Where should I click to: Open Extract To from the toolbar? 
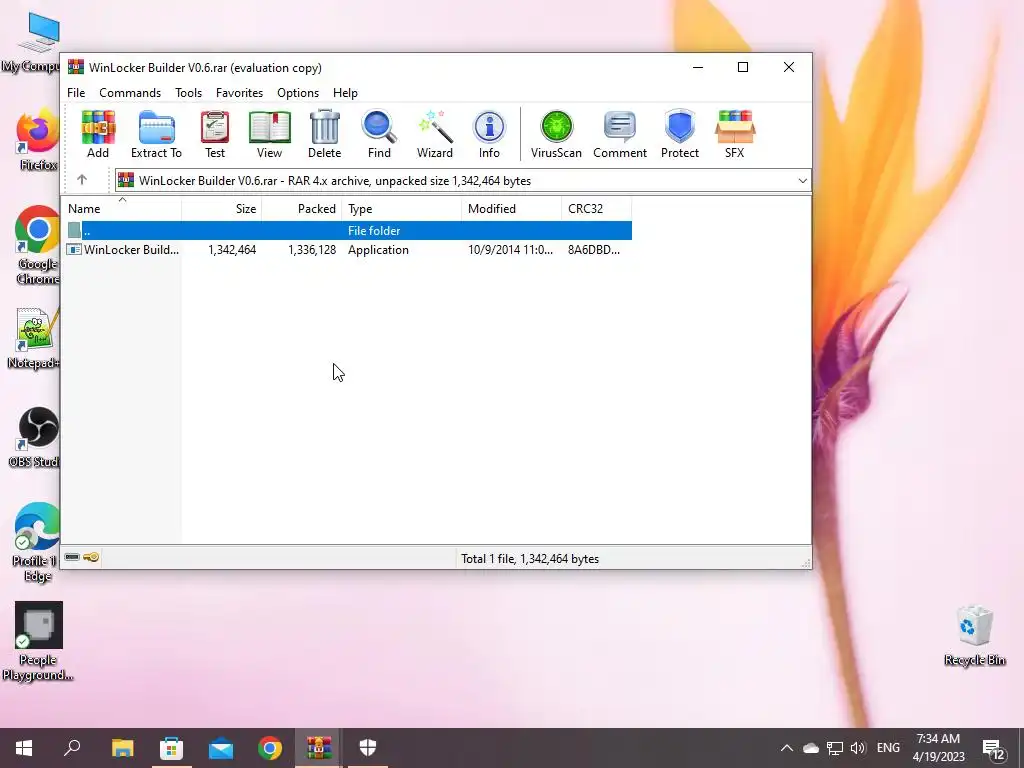click(156, 134)
